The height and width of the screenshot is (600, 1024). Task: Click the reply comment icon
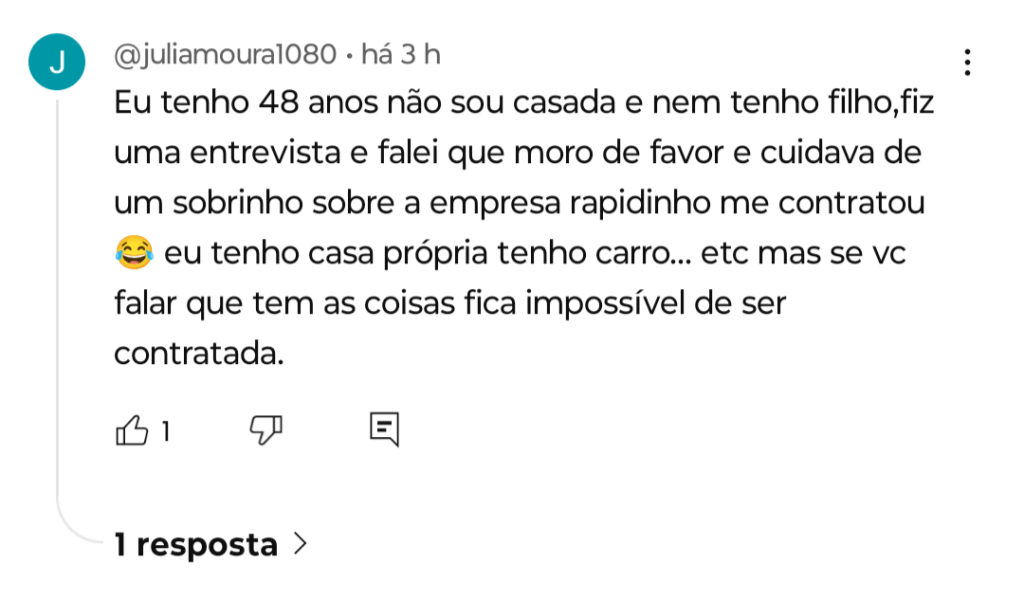point(385,429)
